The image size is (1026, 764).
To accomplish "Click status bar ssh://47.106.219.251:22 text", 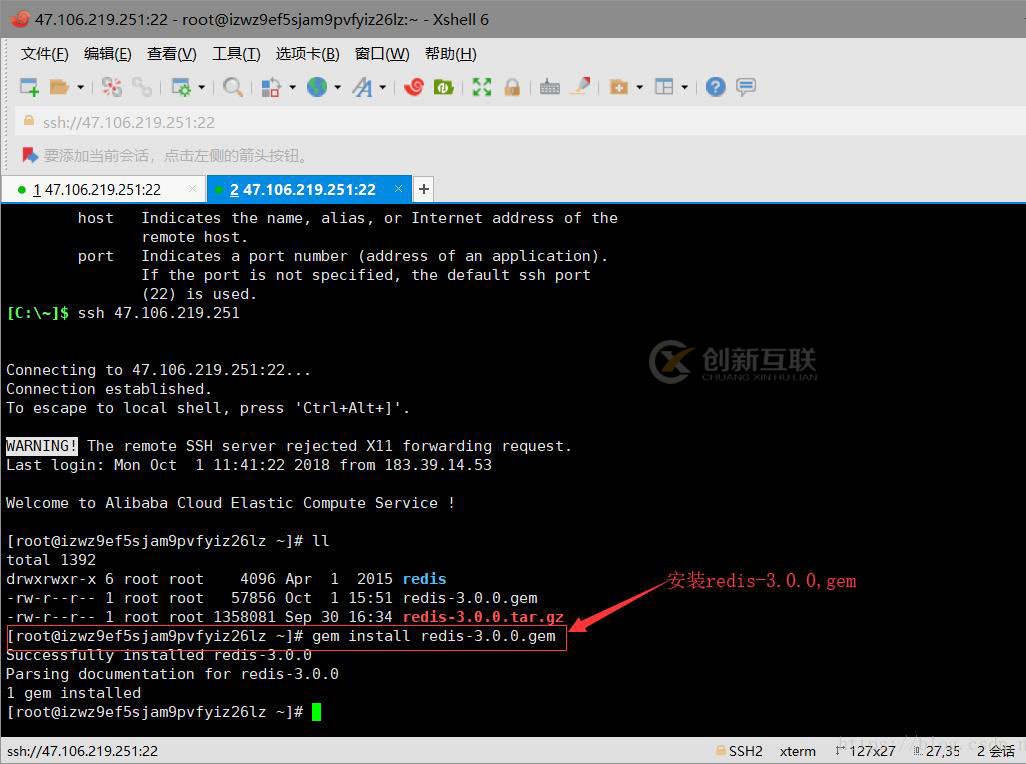I will (x=82, y=751).
